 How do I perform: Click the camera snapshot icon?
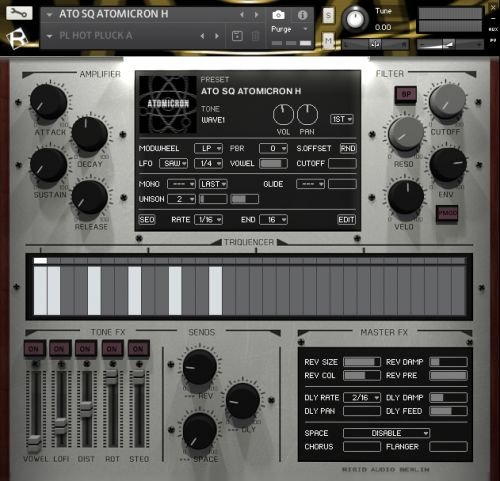coord(278,15)
